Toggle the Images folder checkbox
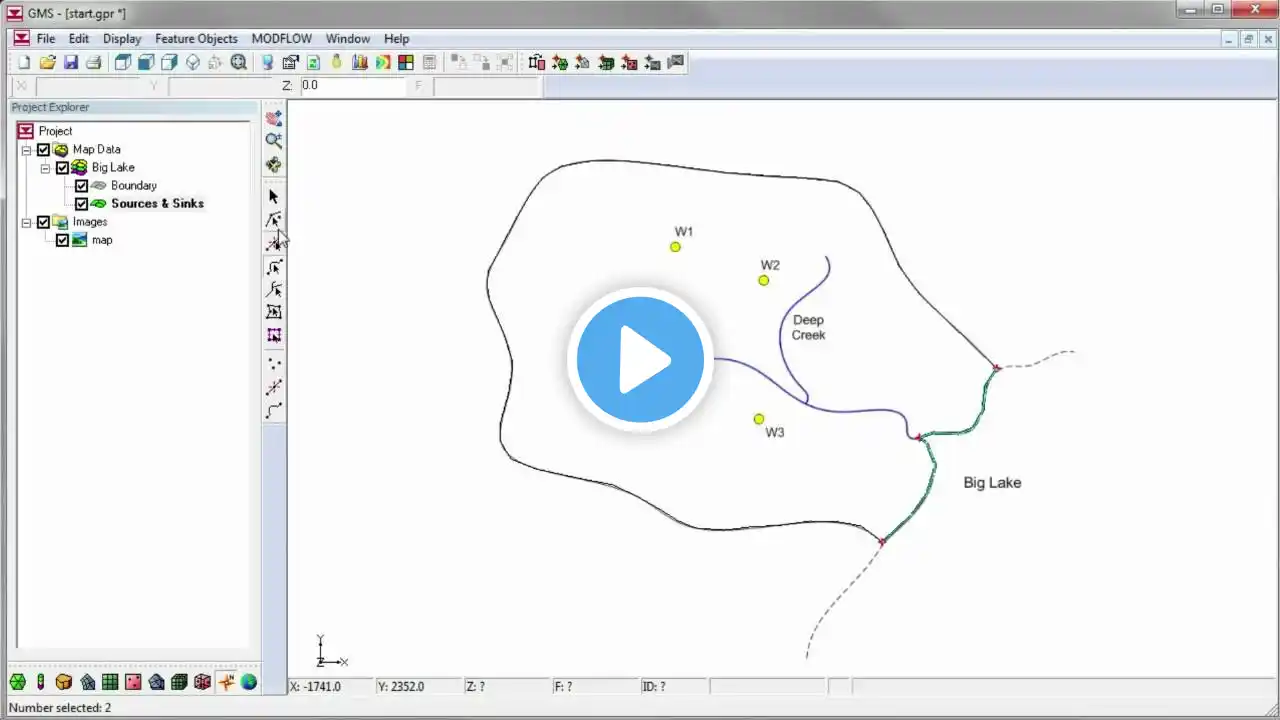 point(43,222)
